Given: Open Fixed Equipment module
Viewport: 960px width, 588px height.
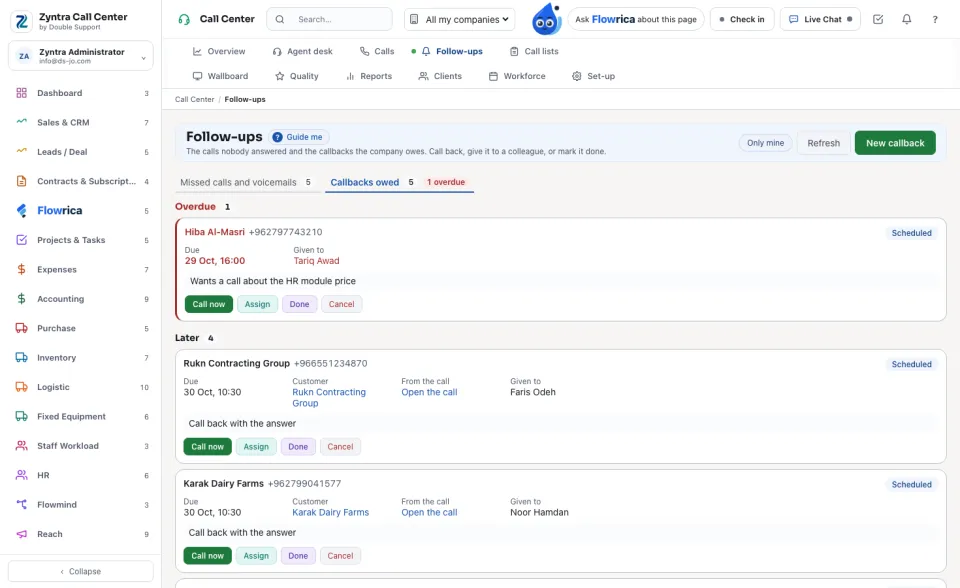Looking at the screenshot, I should (x=81, y=416).
